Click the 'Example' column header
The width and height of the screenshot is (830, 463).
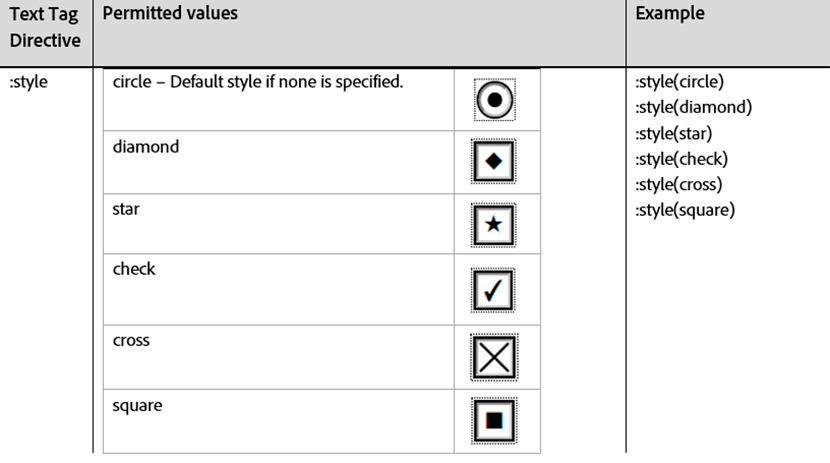click(670, 14)
